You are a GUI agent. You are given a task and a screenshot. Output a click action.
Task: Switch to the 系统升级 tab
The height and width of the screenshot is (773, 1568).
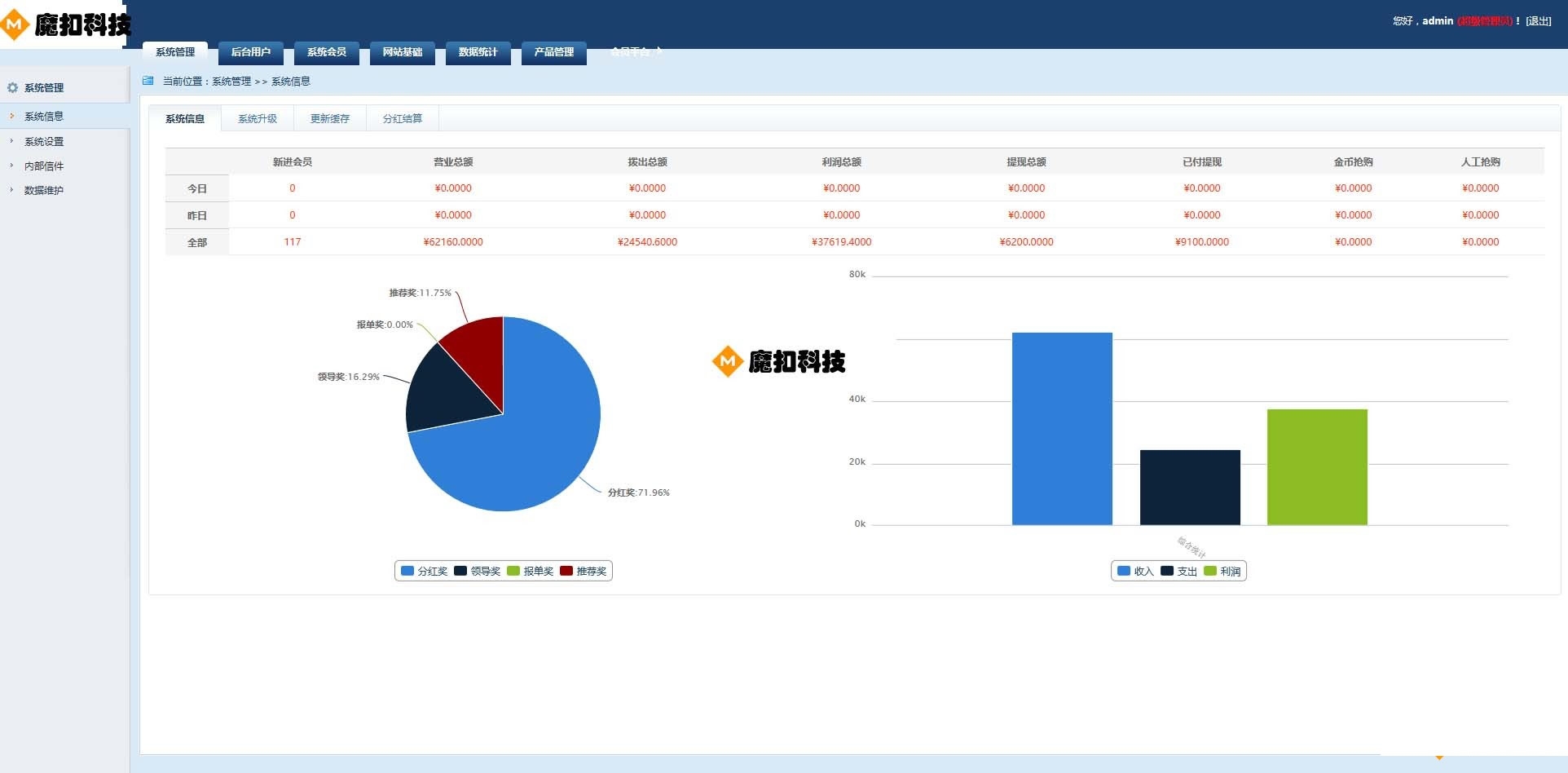pos(258,119)
